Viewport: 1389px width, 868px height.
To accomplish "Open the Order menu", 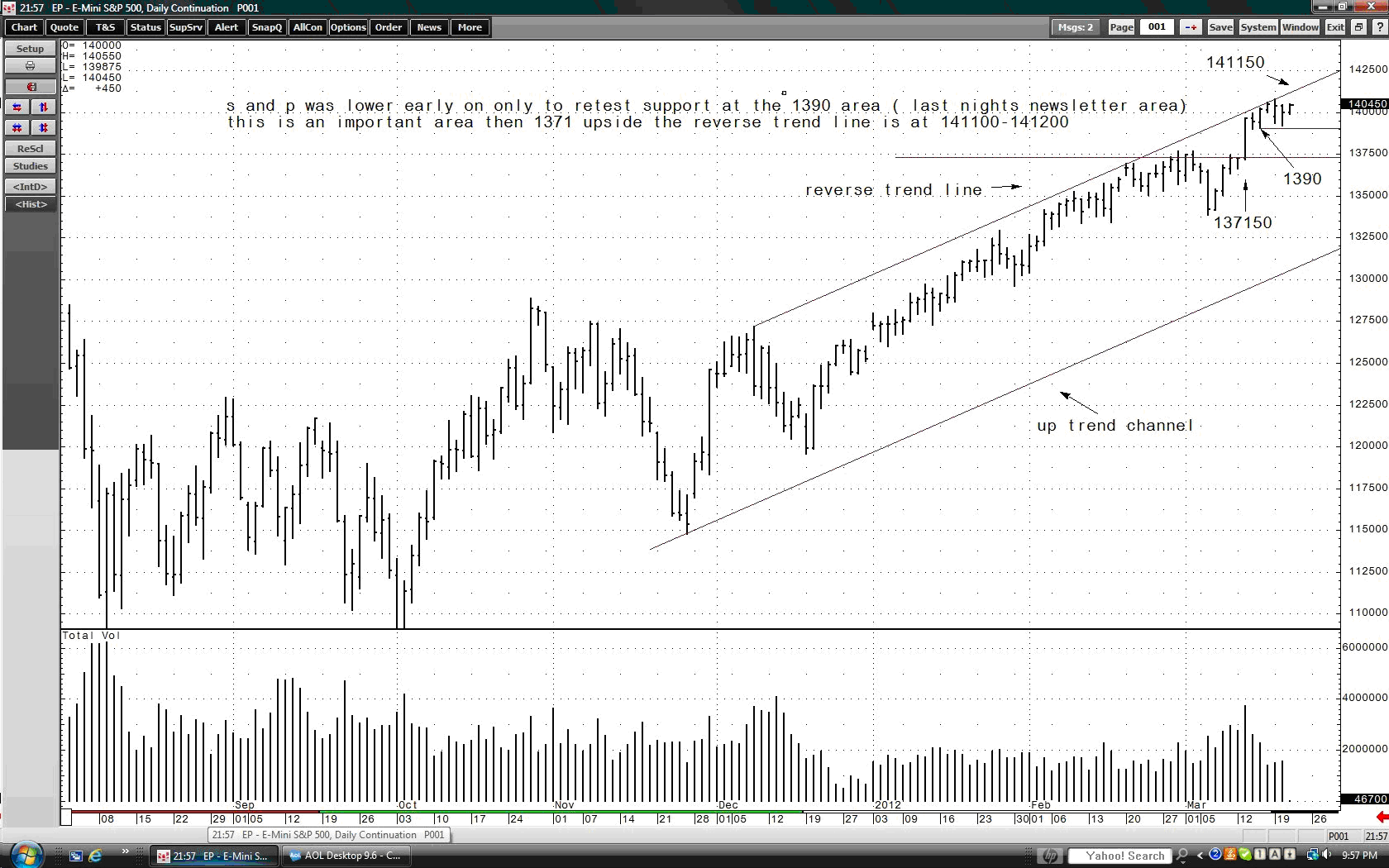I will (x=389, y=27).
